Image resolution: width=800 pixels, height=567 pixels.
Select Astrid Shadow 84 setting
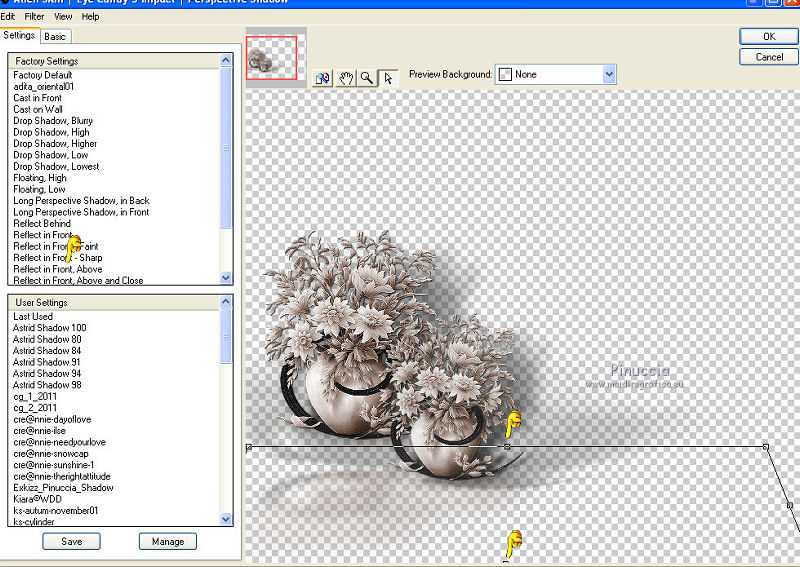click(x=47, y=351)
